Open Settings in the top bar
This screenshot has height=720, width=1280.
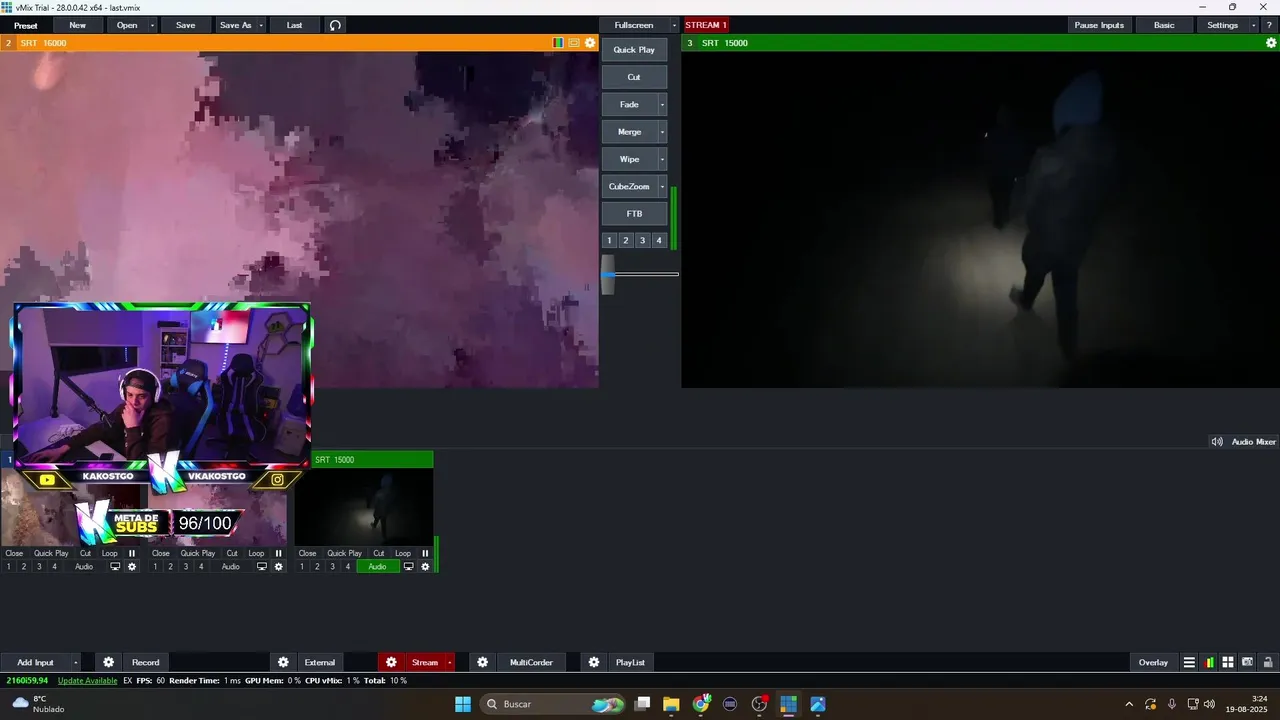click(1222, 25)
